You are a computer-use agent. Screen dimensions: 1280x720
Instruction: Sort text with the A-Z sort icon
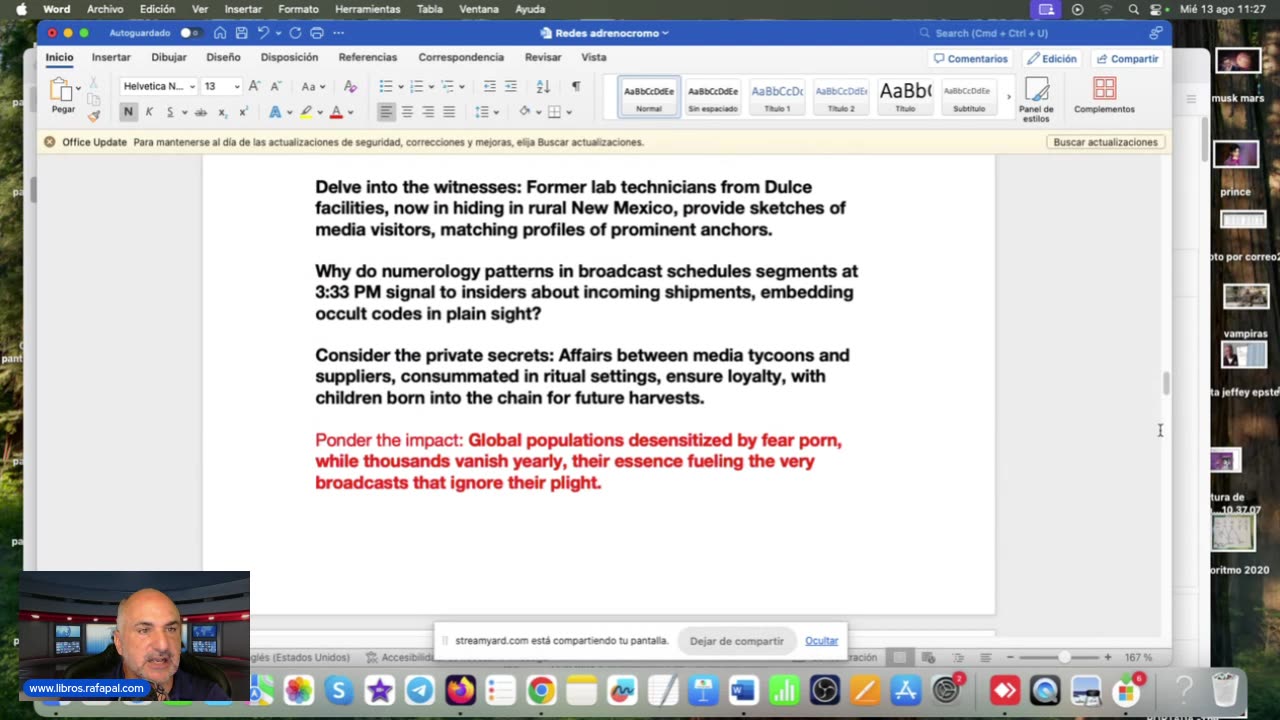coord(543,87)
